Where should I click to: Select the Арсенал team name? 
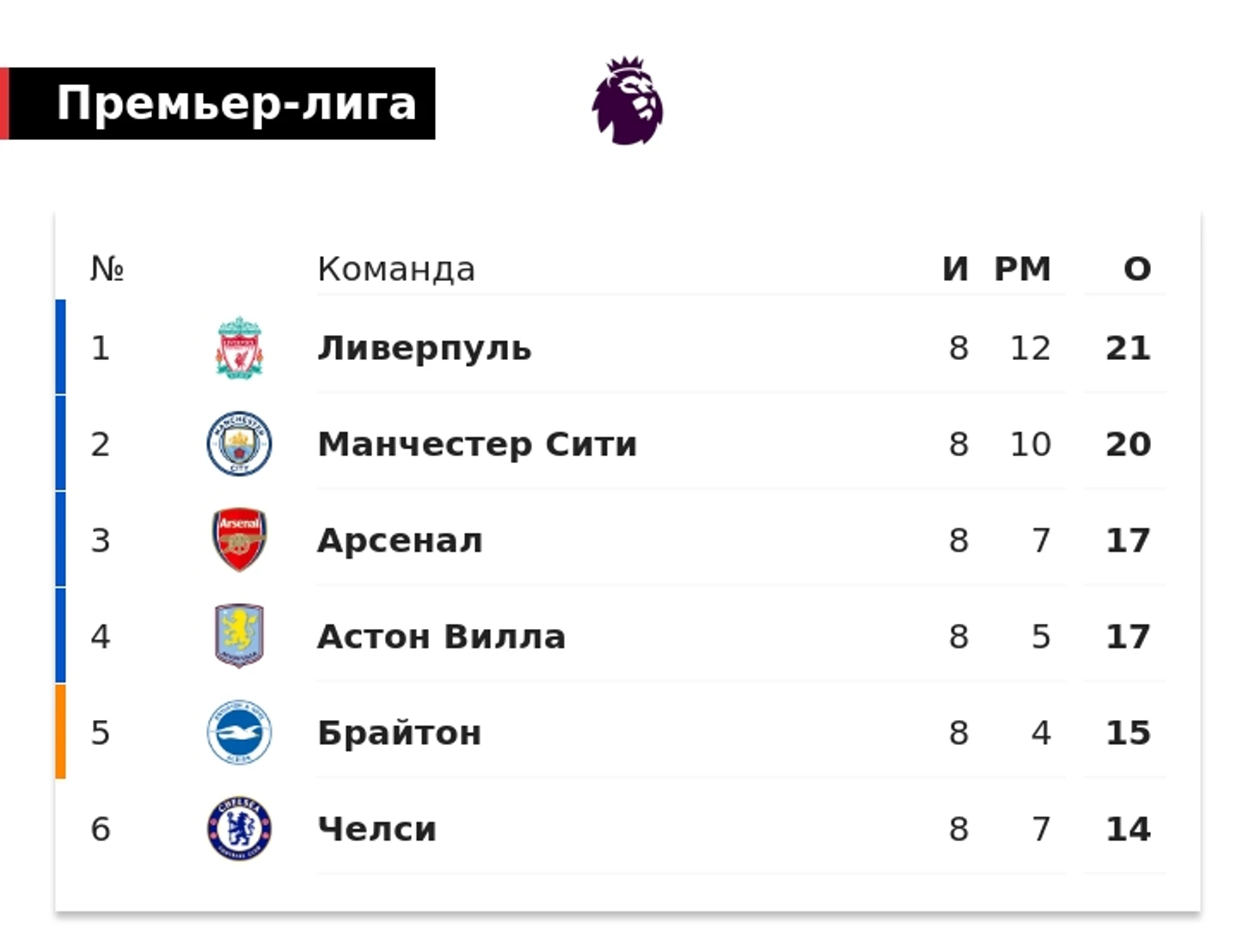pos(400,540)
